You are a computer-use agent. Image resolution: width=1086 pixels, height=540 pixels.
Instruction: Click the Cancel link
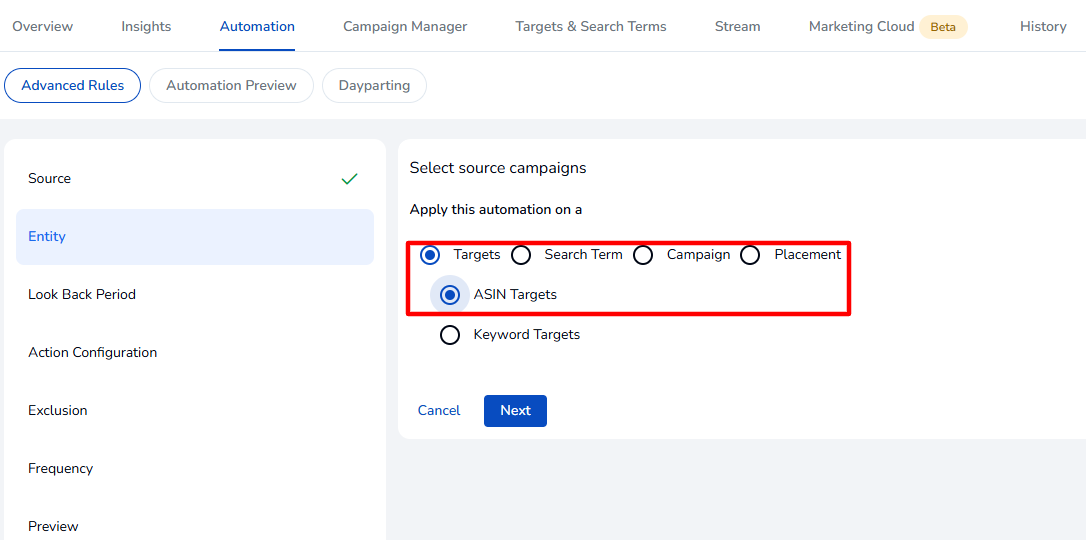click(439, 411)
